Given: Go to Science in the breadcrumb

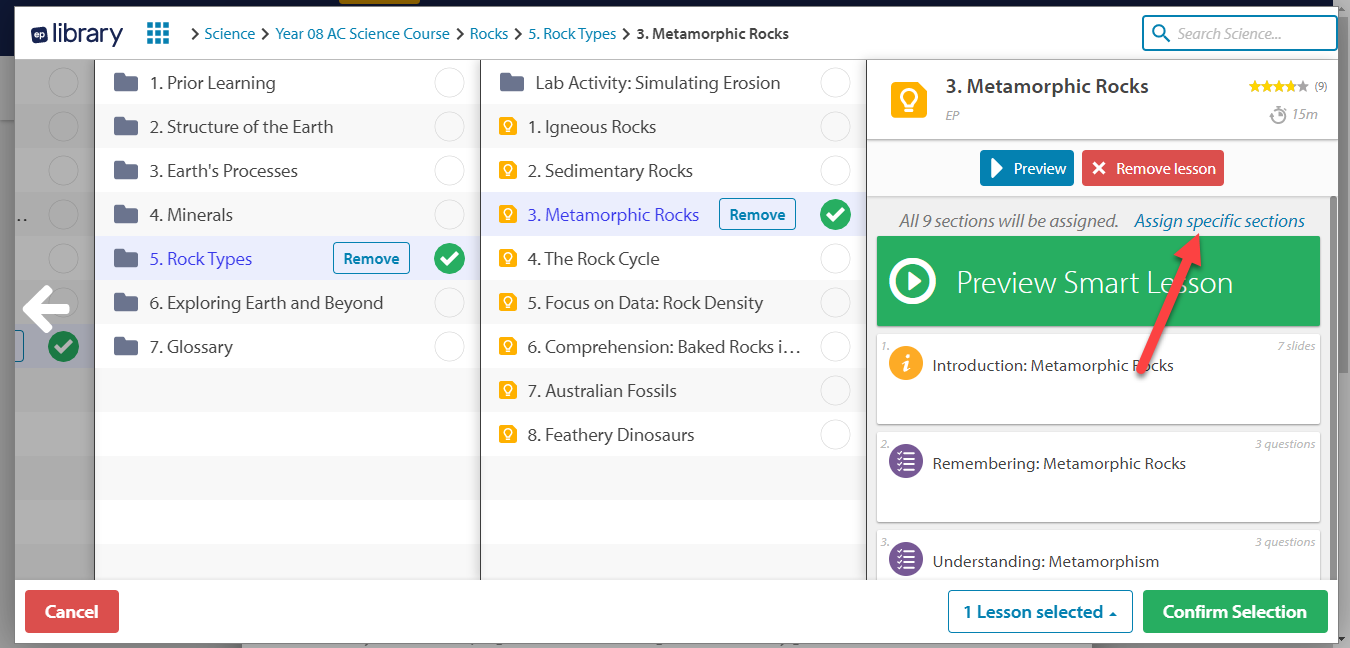Looking at the screenshot, I should pyautogui.click(x=229, y=34).
